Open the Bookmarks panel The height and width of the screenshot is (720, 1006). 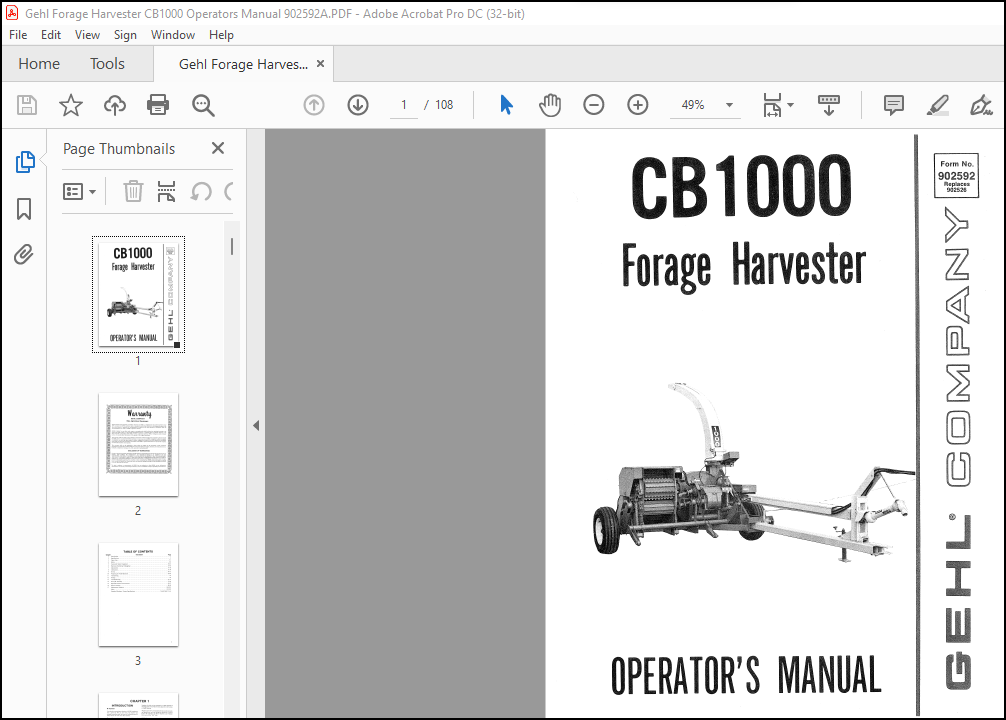point(24,209)
